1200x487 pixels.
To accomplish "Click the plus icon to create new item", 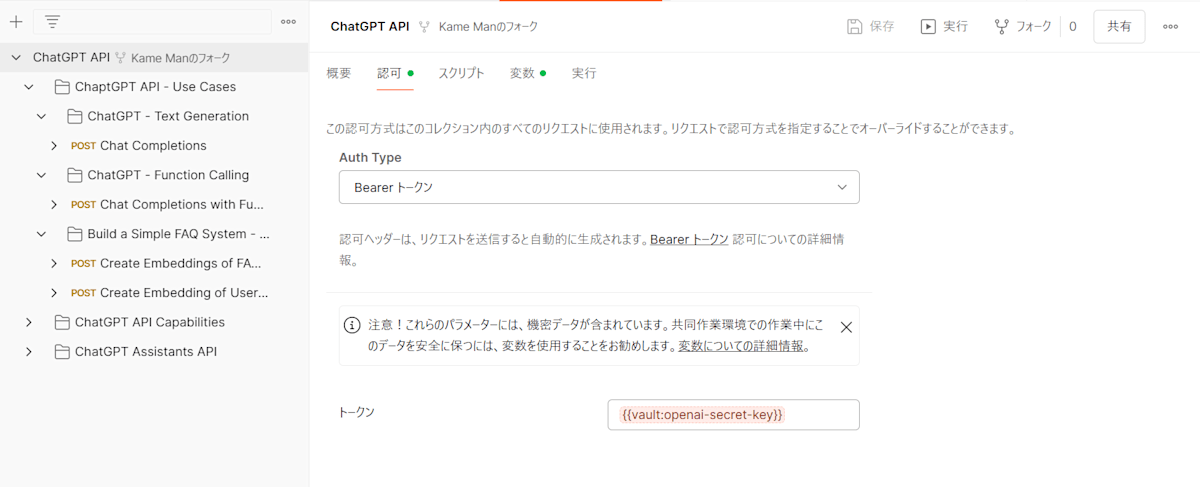I will 16,21.
